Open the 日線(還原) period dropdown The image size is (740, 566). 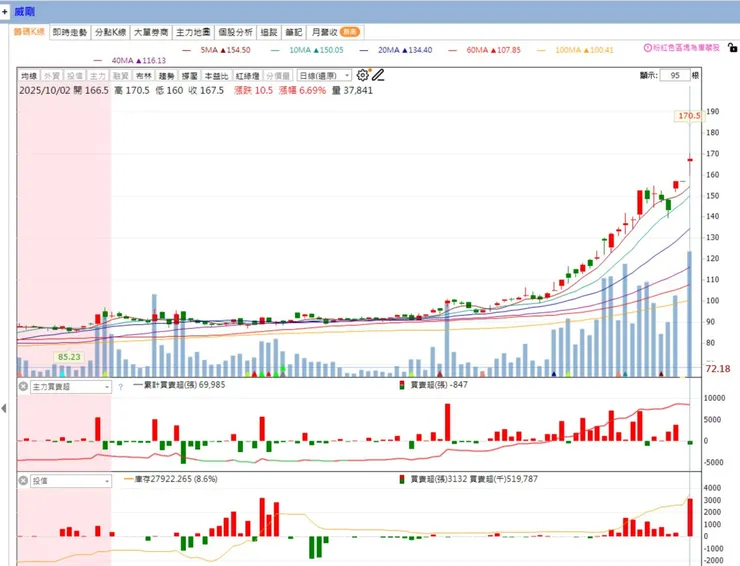[x=324, y=76]
